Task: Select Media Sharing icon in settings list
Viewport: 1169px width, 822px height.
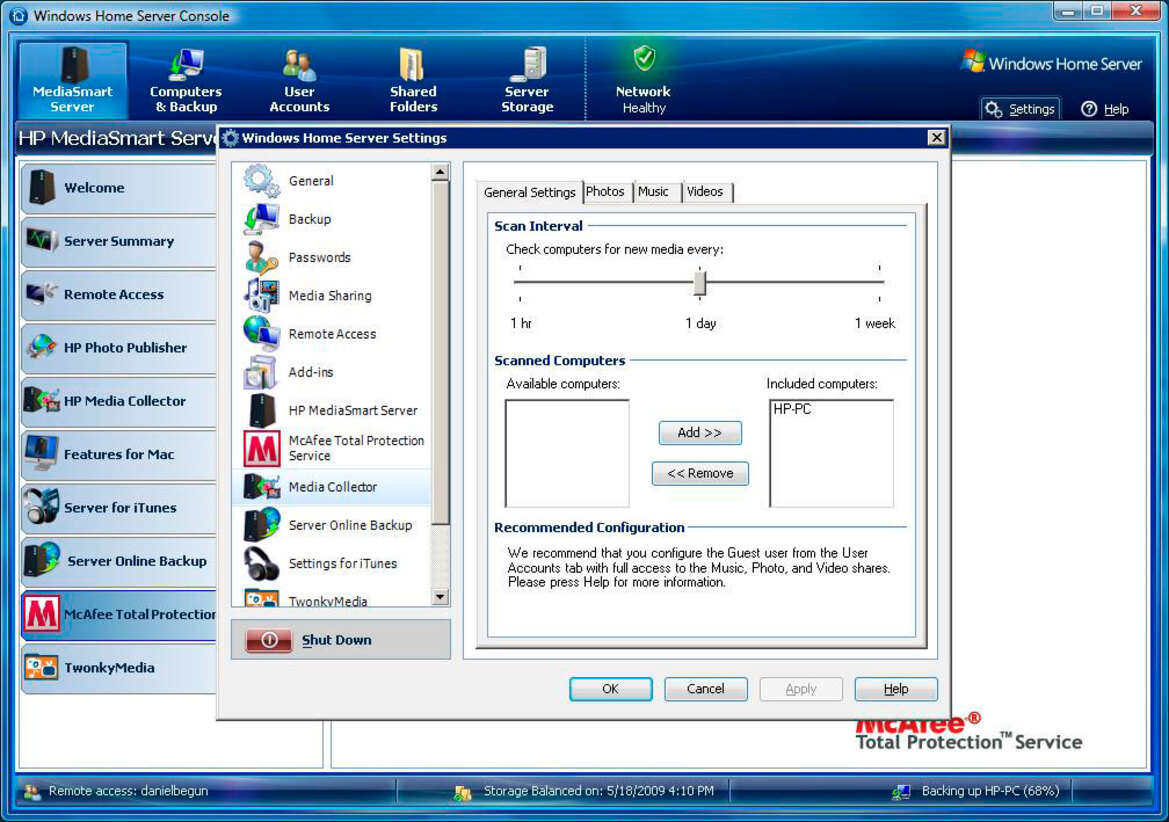Action: coord(261,295)
